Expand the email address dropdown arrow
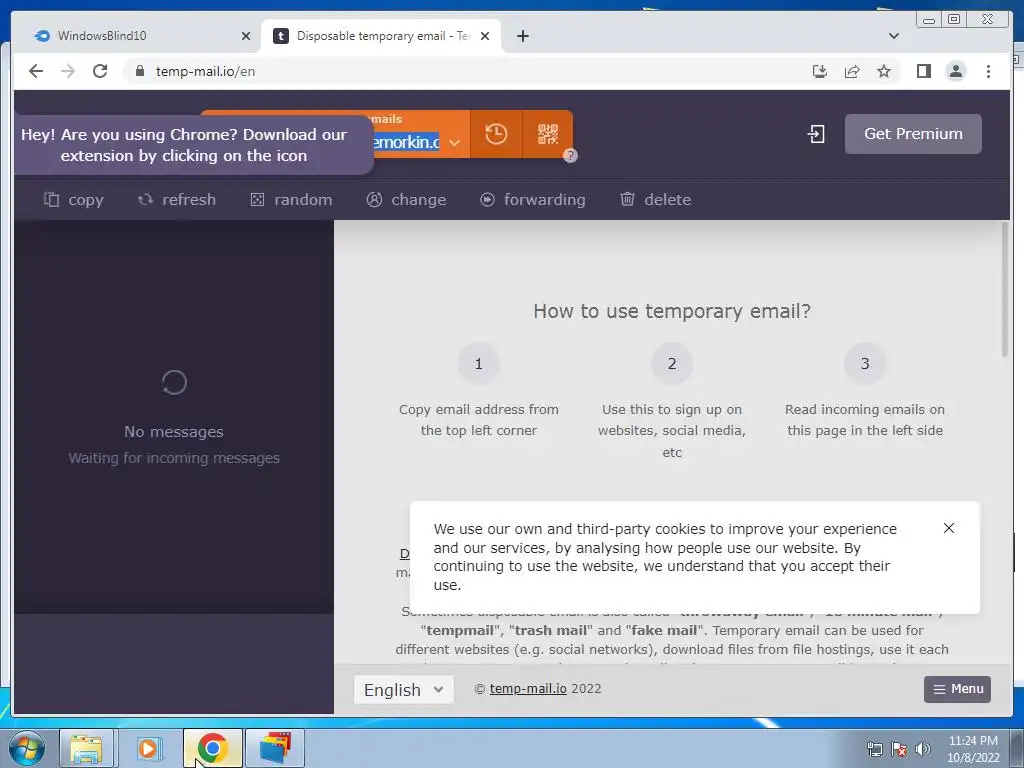This screenshot has width=1024, height=768. pyautogui.click(x=455, y=142)
